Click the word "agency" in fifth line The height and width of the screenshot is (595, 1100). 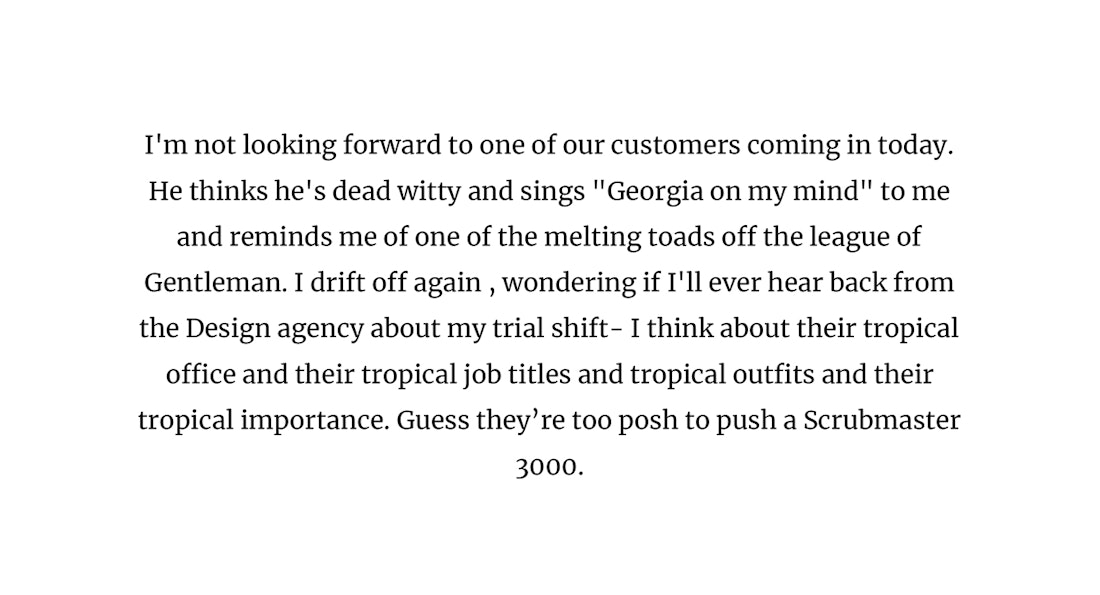tap(321, 330)
